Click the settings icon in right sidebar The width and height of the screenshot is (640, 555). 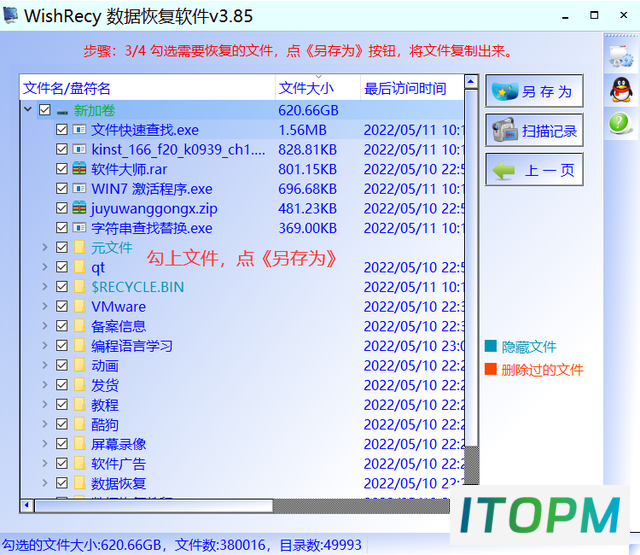click(621, 57)
